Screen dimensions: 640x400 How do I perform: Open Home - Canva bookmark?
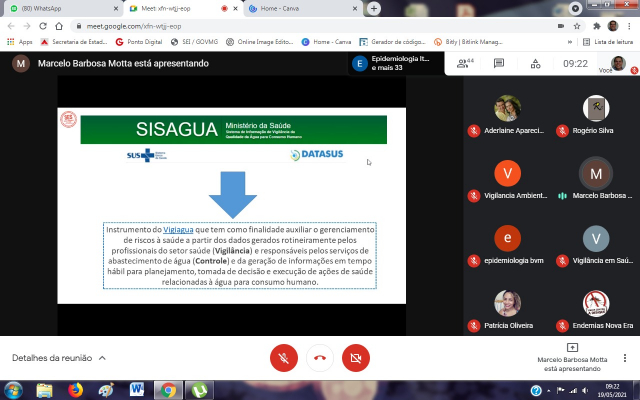click(x=326, y=42)
